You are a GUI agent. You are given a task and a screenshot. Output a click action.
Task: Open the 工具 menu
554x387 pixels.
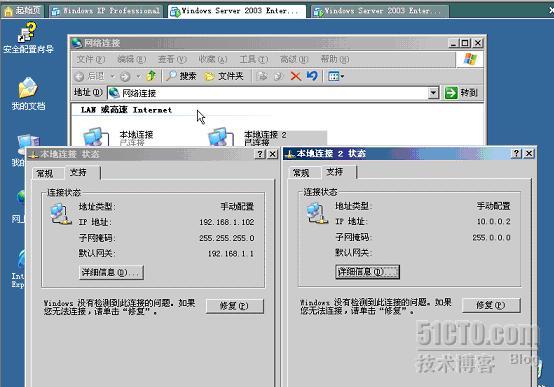(254, 59)
